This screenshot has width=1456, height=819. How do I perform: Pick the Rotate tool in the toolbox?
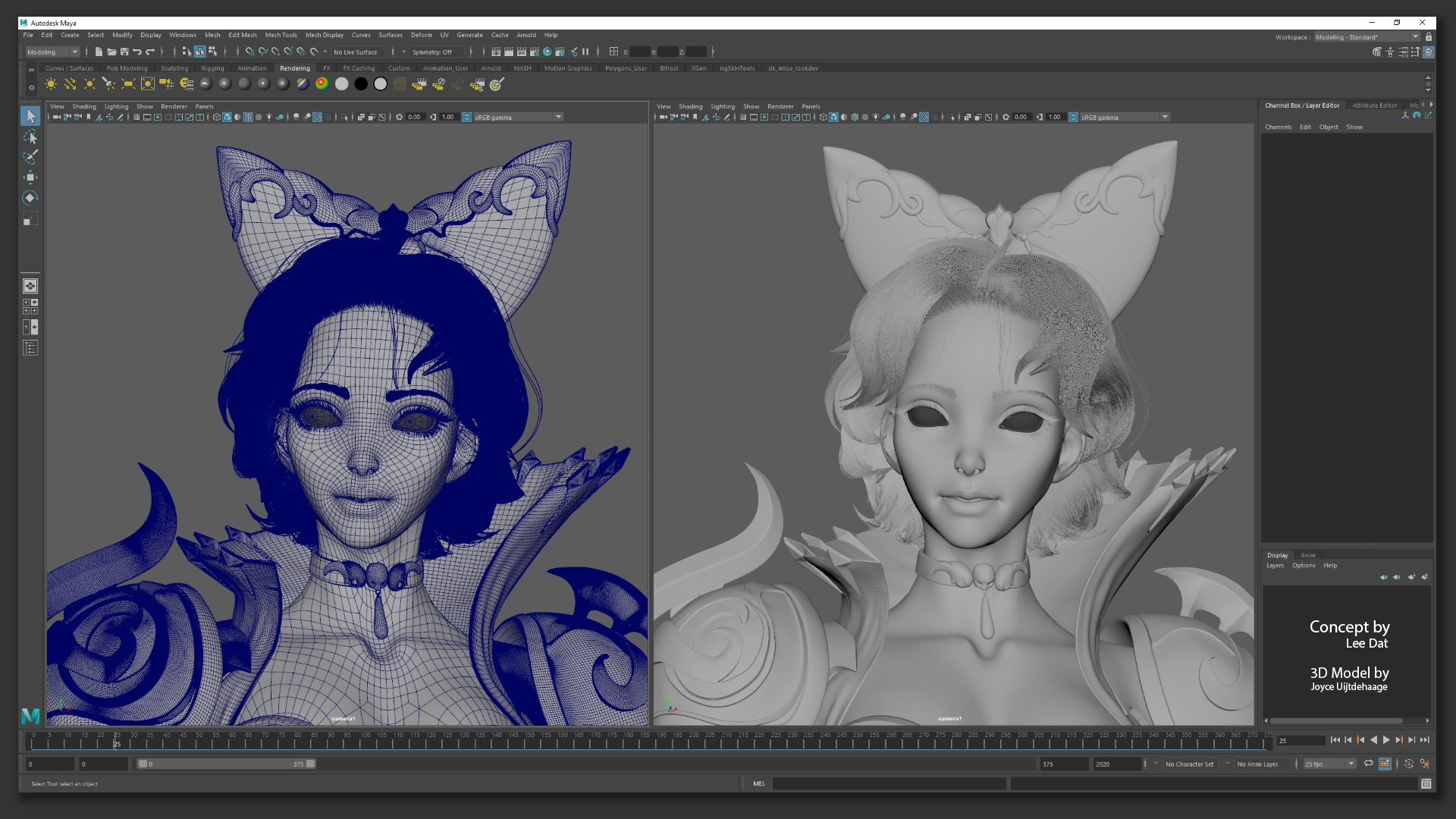click(x=30, y=198)
